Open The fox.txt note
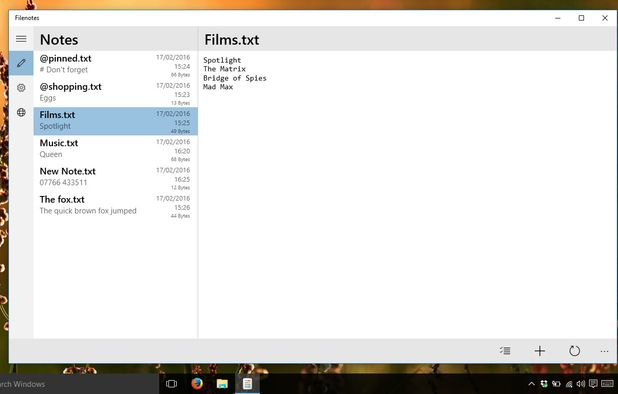This screenshot has width=618, height=394. (x=115, y=206)
